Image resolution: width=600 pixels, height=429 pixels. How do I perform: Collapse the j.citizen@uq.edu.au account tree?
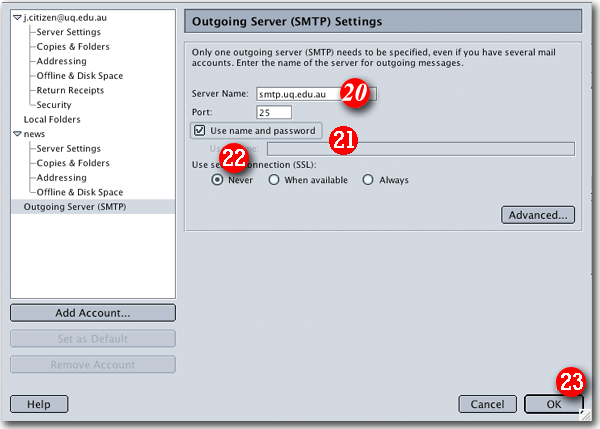tap(17, 18)
